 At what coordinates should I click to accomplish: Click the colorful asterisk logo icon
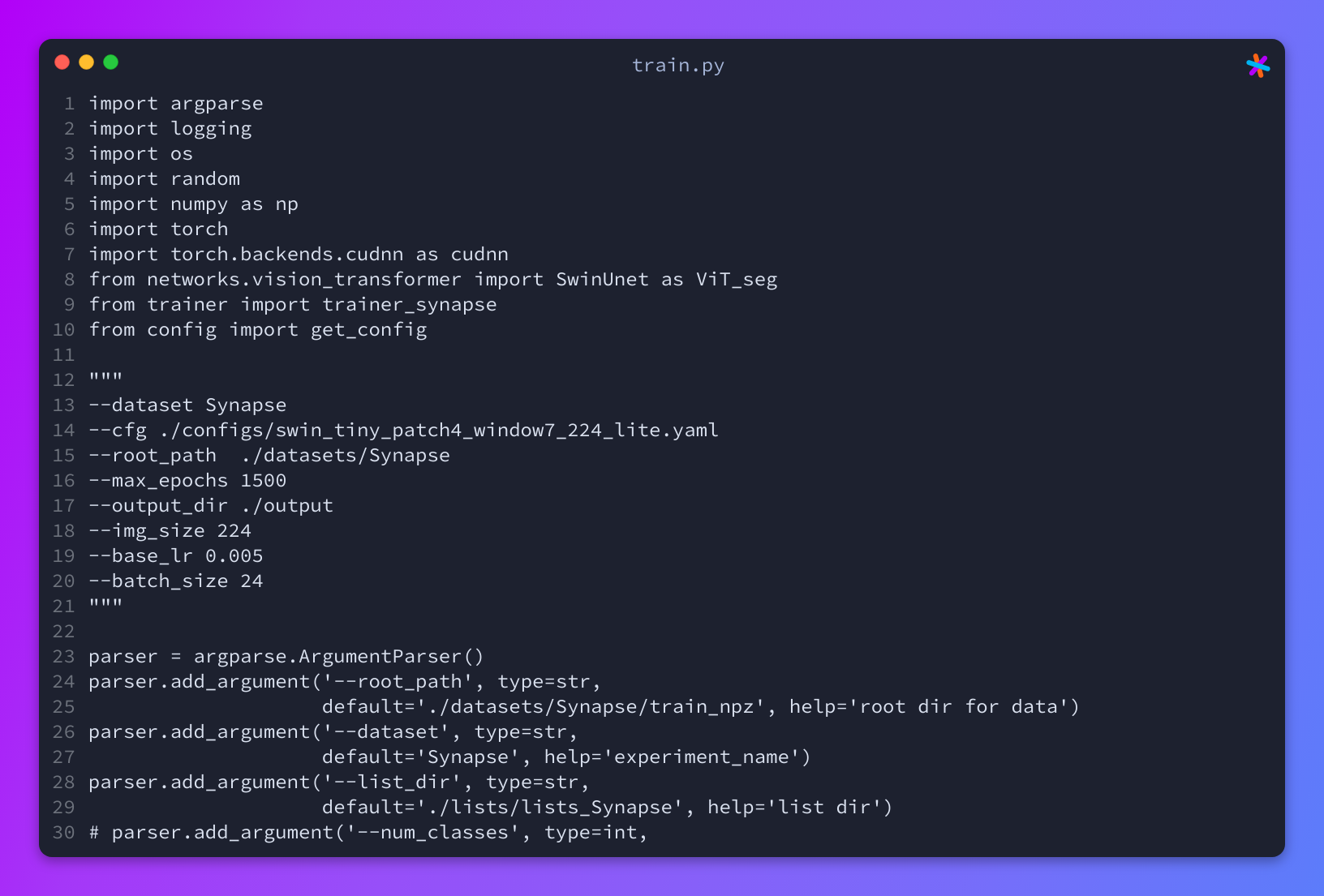[x=1257, y=66]
